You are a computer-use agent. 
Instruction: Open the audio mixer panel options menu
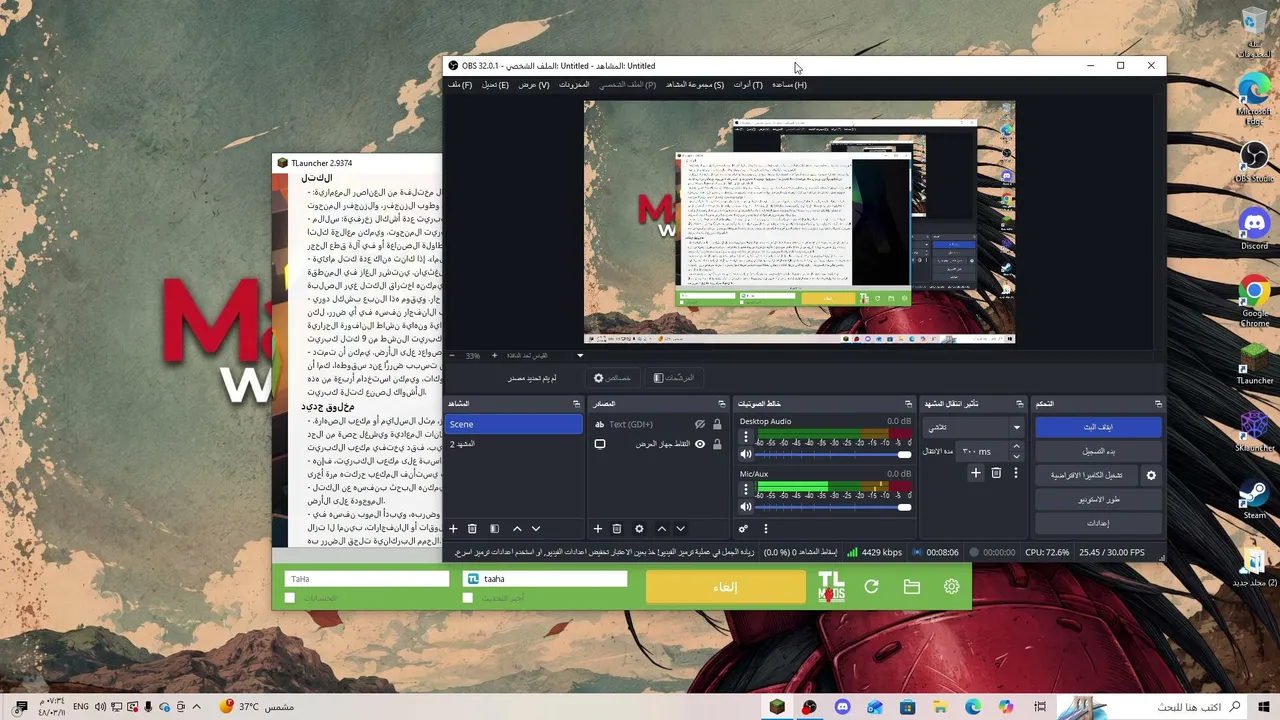(766, 529)
